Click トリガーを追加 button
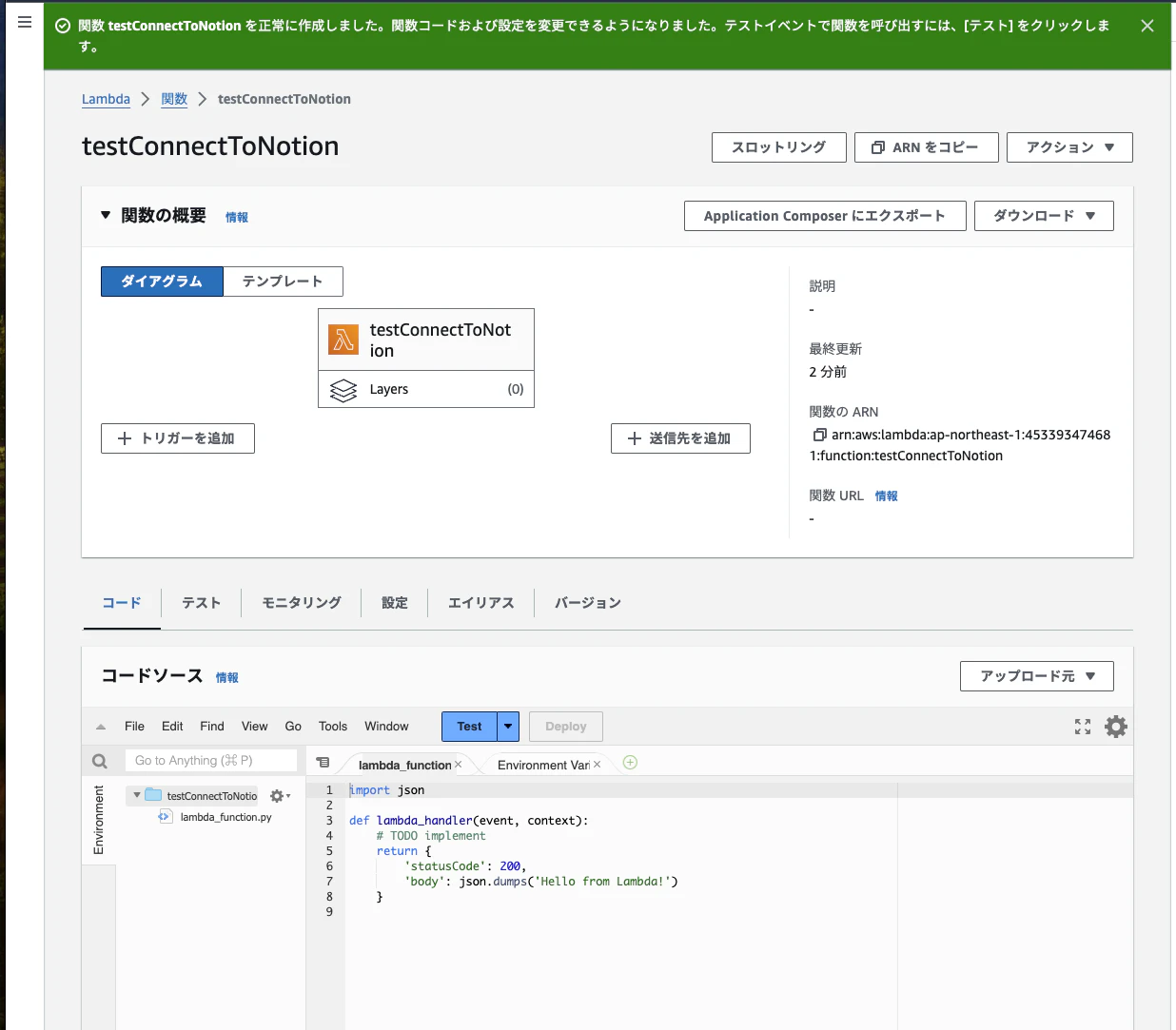 pos(178,438)
